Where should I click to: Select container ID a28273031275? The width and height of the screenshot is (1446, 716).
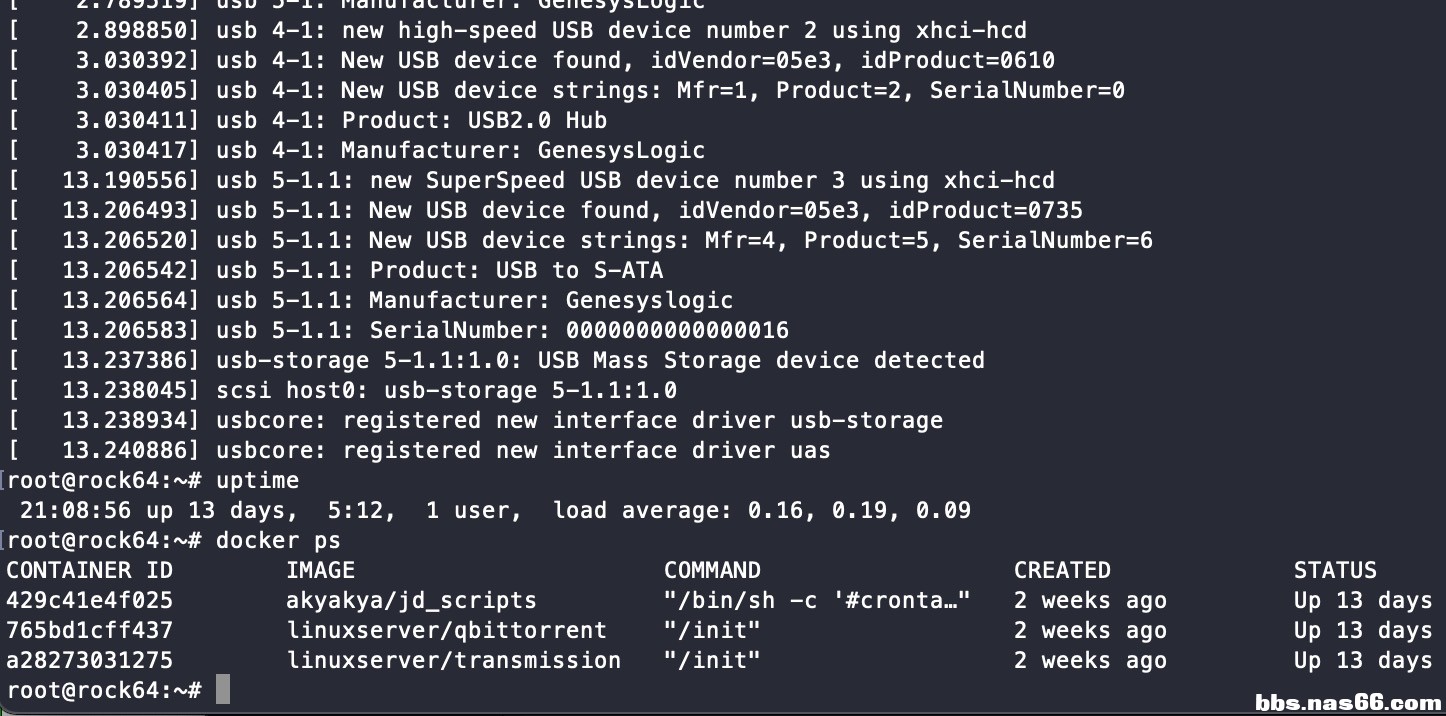point(89,660)
